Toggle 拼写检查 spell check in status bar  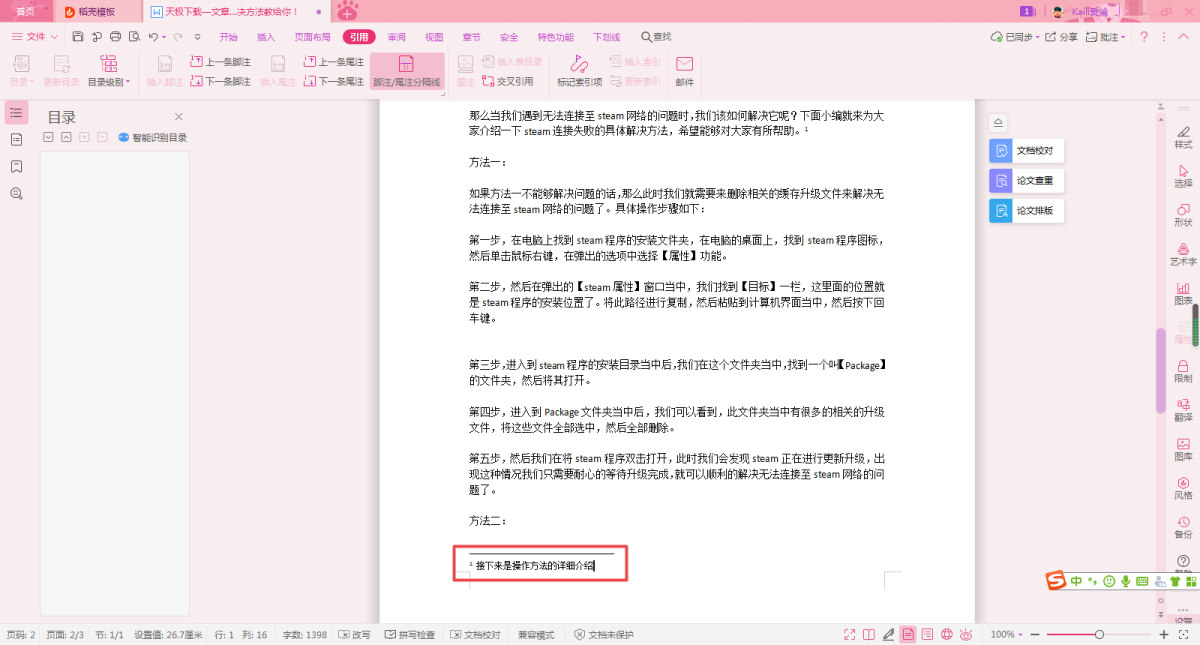410,635
